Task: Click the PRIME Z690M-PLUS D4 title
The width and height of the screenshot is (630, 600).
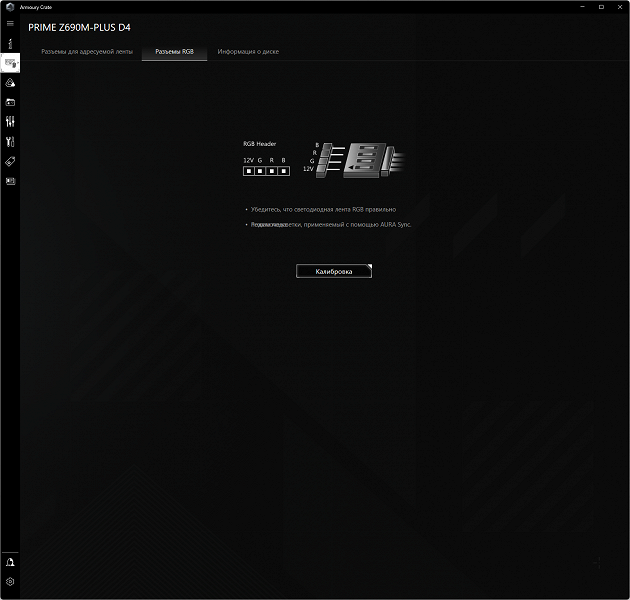Action: coord(79,27)
